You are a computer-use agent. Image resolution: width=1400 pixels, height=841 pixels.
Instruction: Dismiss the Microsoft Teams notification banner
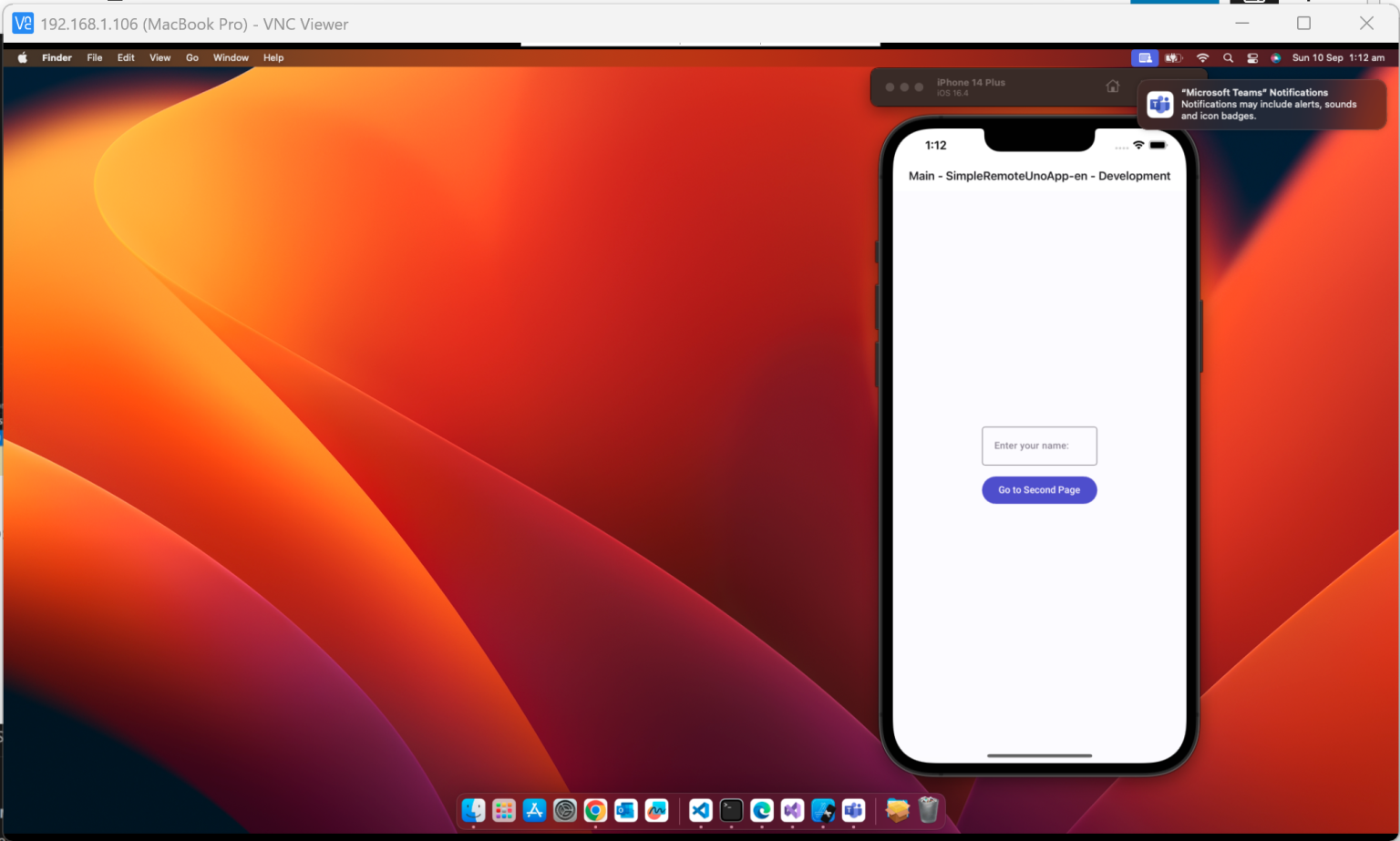pos(1261,104)
